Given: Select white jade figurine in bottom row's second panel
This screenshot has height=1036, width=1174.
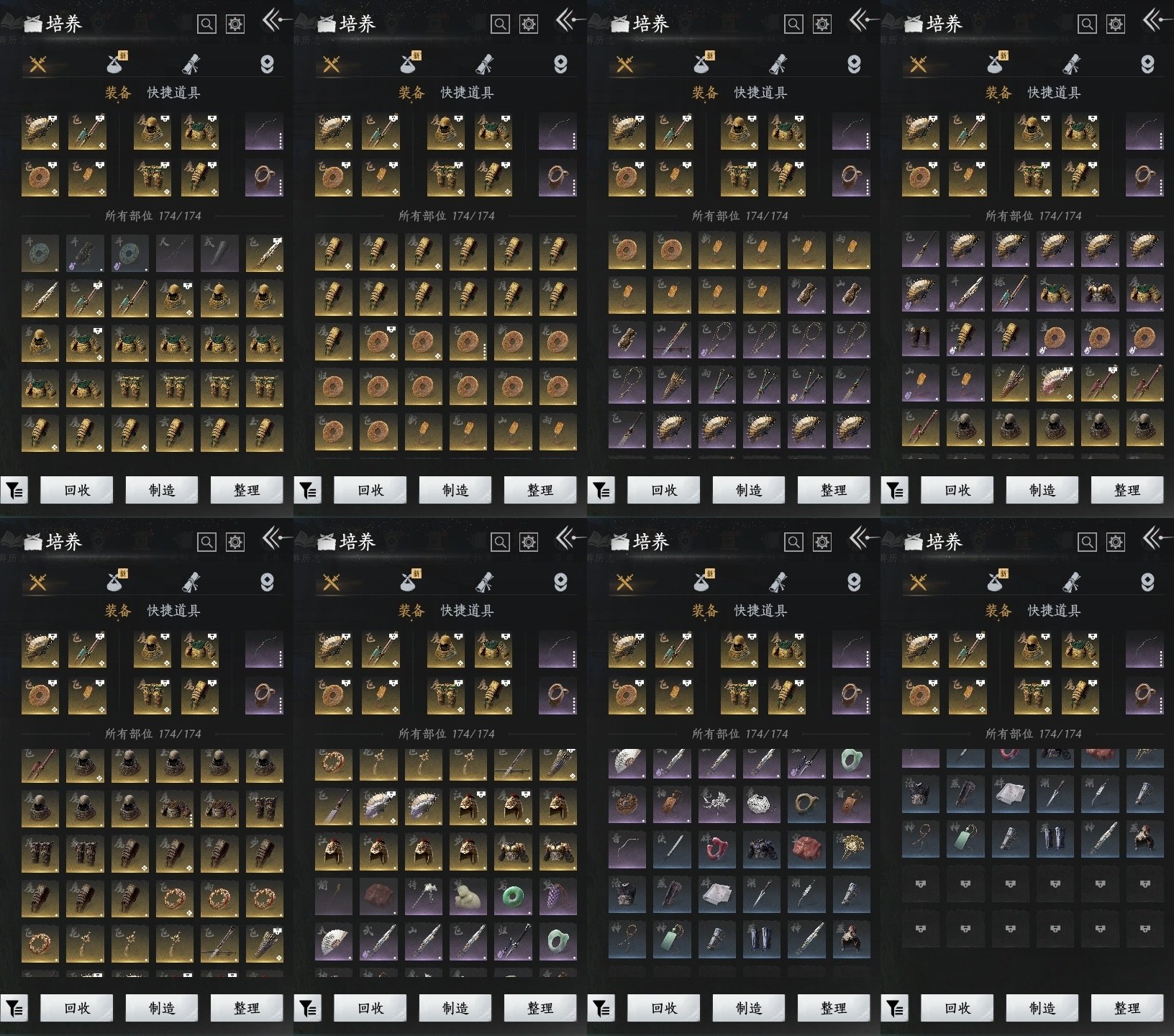Looking at the screenshot, I should coord(468,896).
